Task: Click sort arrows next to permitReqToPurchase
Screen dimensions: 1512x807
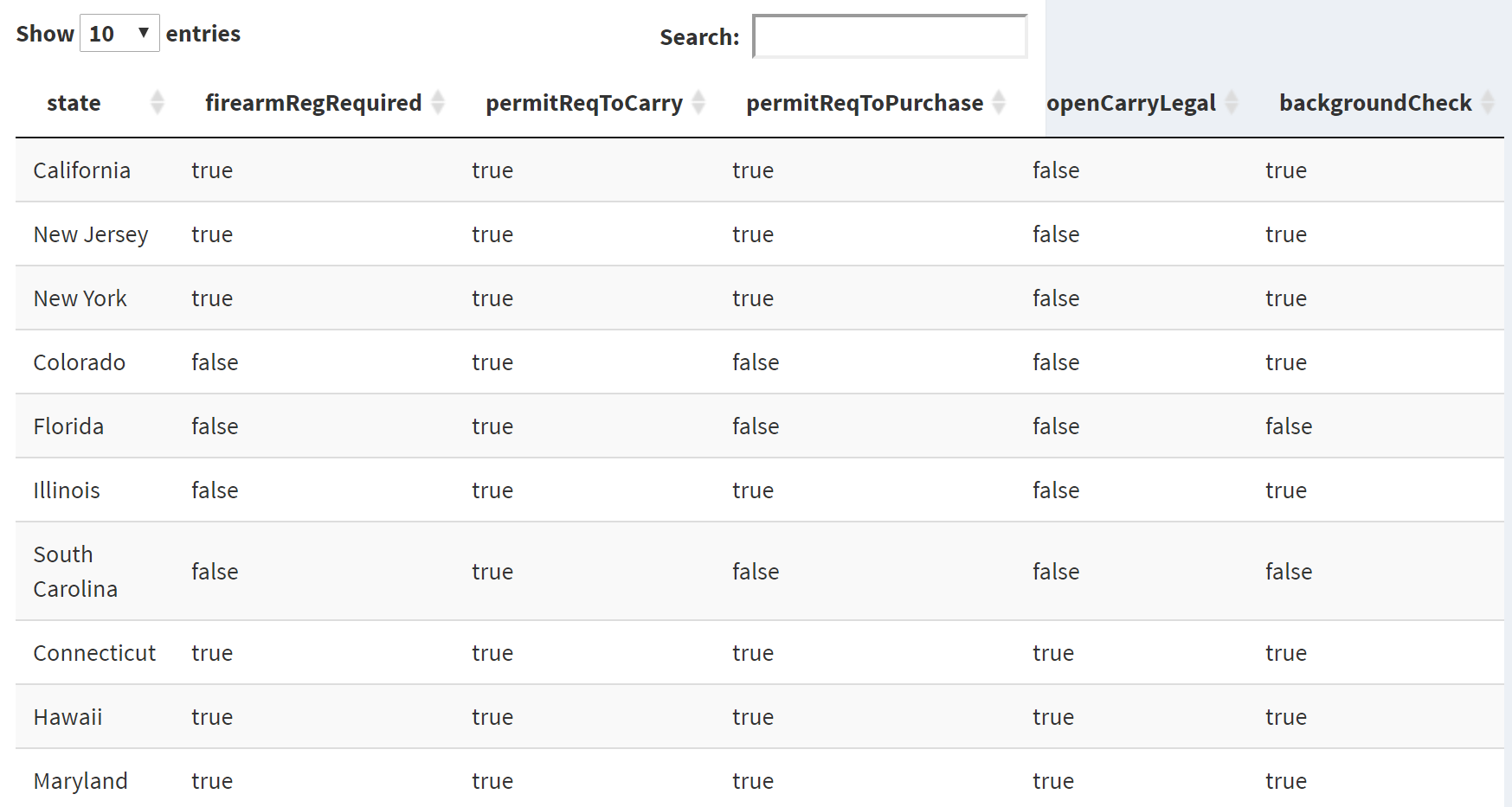Action: (999, 102)
